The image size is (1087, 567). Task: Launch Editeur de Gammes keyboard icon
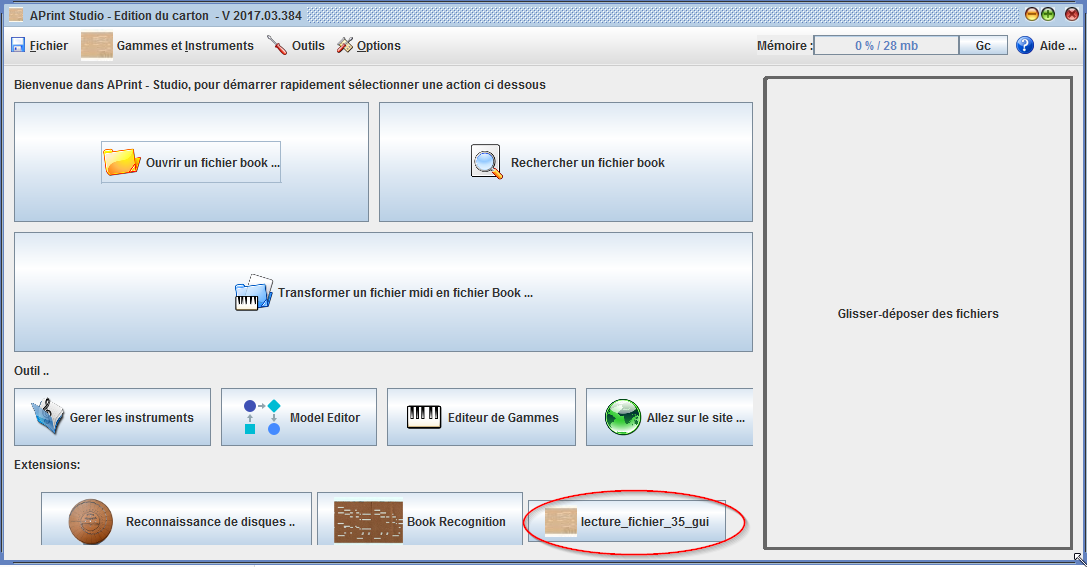tap(424, 417)
